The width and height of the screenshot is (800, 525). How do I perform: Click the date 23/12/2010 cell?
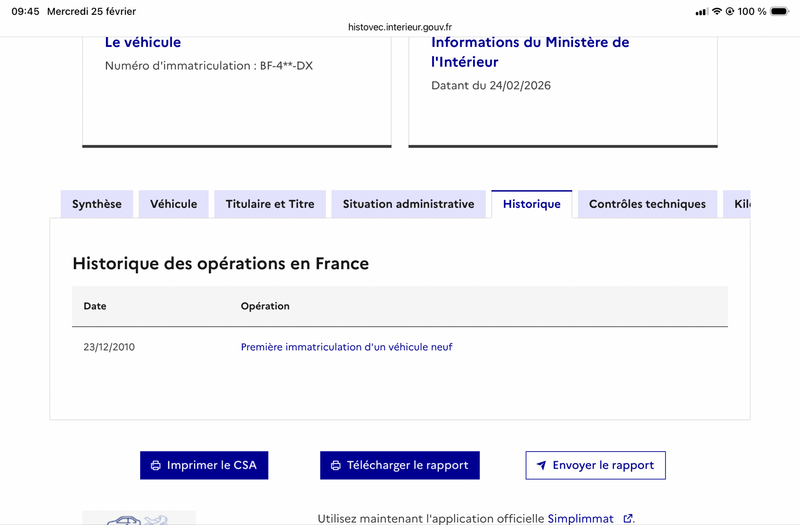pos(109,347)
